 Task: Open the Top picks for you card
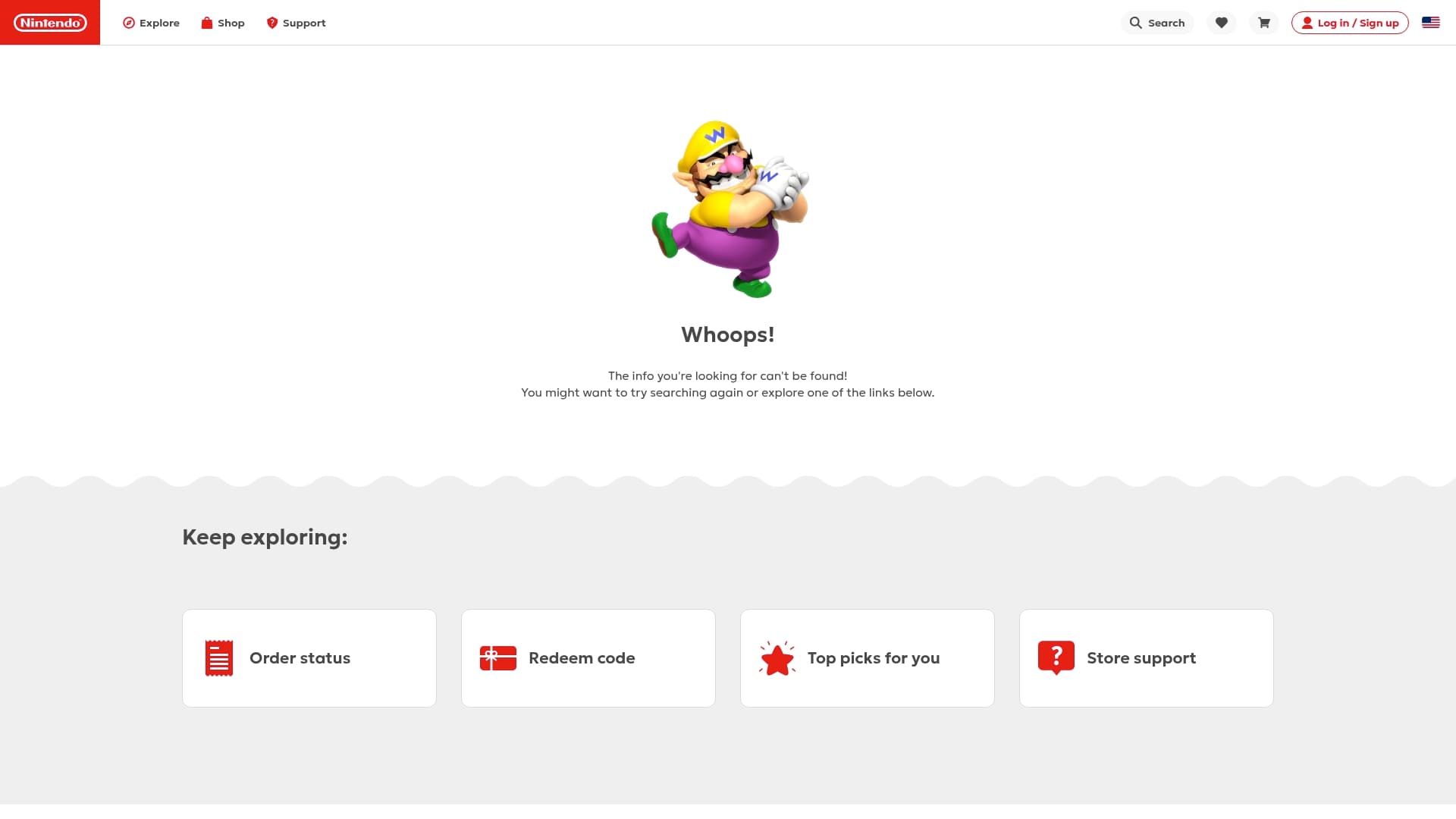[x=868, y=658]
